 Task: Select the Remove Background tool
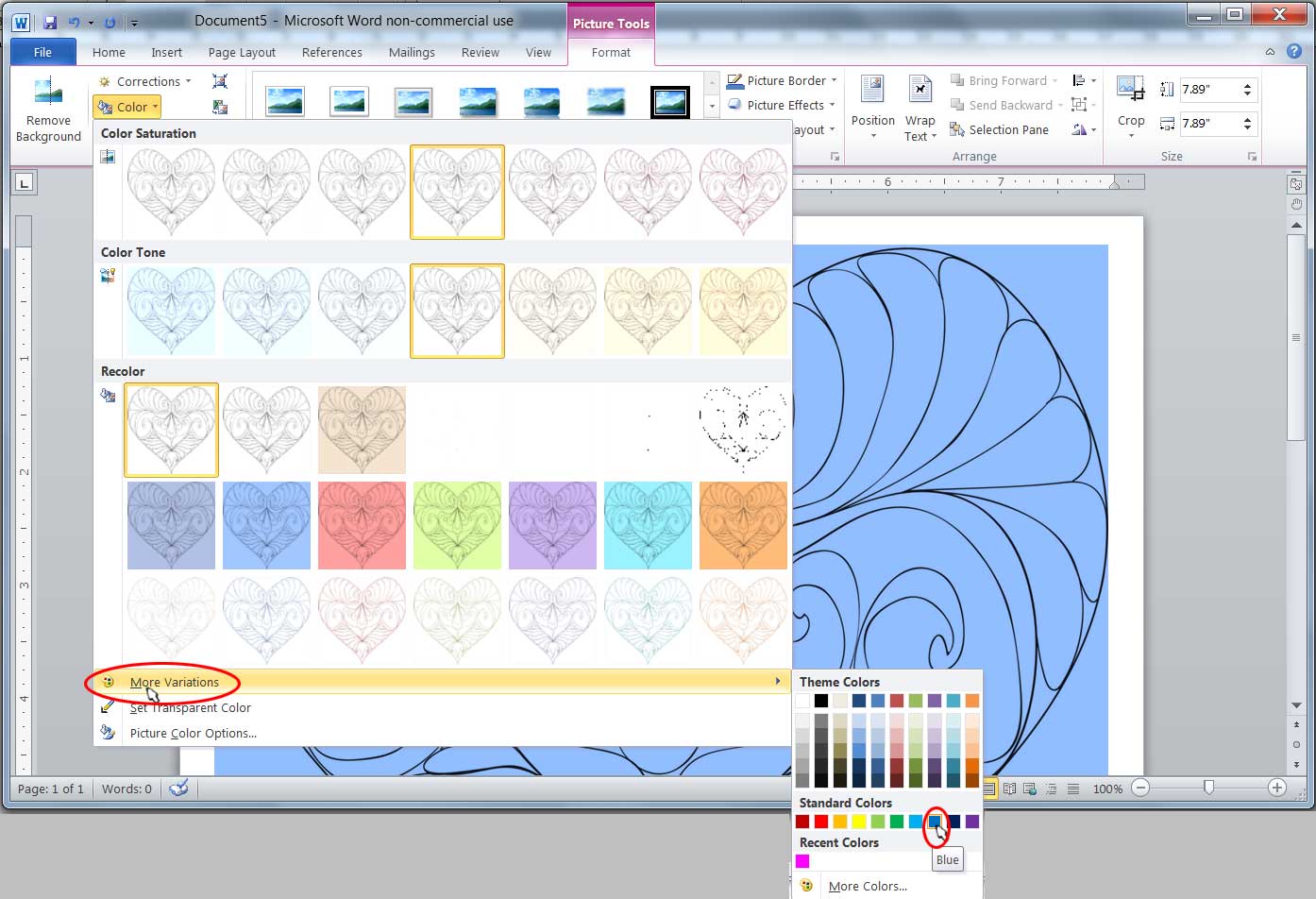[x=47, y=107]
